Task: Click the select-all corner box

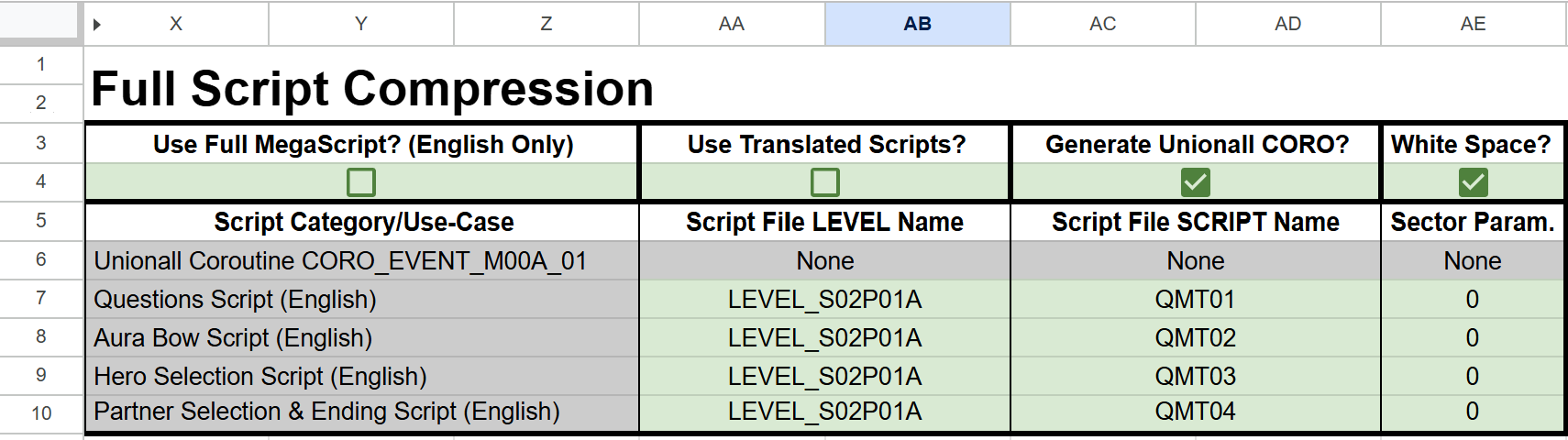Action: tap(40, 20)
